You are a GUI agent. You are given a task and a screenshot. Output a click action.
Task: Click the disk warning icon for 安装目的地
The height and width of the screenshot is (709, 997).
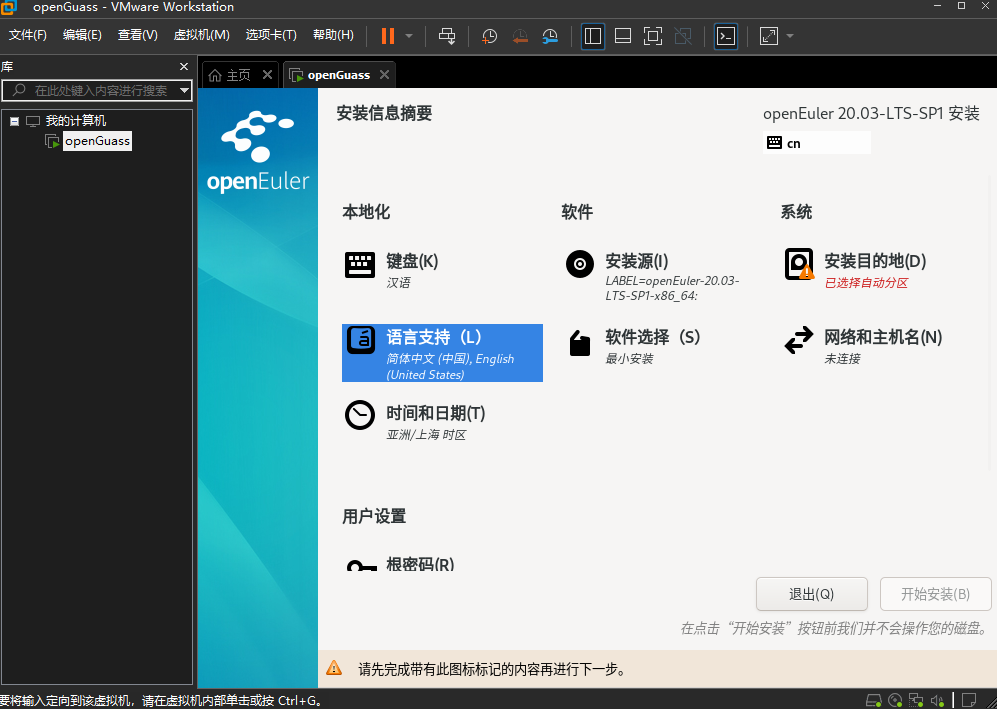(x=799, y=264)
